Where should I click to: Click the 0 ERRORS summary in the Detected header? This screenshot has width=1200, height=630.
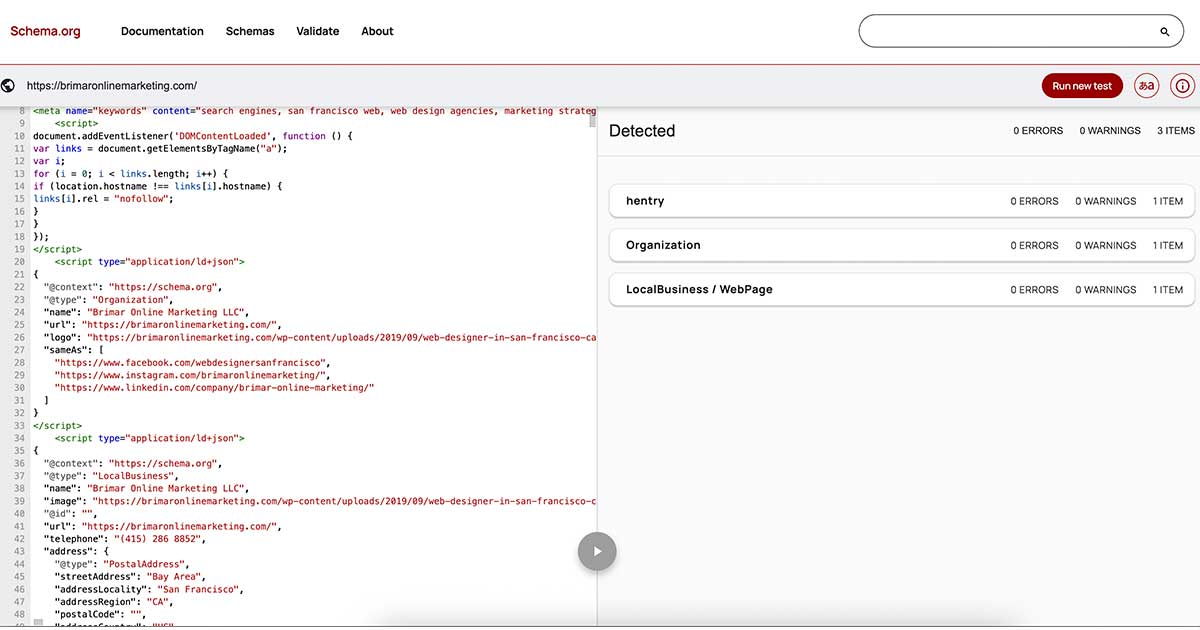point(1036,131)
